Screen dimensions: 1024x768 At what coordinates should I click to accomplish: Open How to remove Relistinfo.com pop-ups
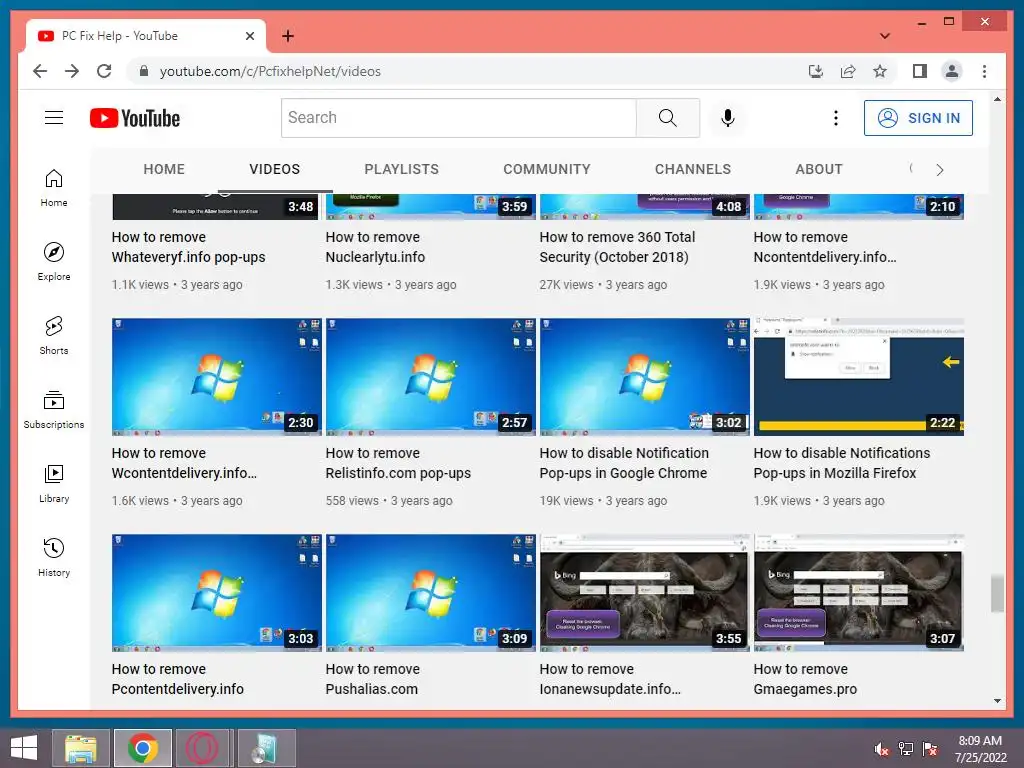pos(398,463)
